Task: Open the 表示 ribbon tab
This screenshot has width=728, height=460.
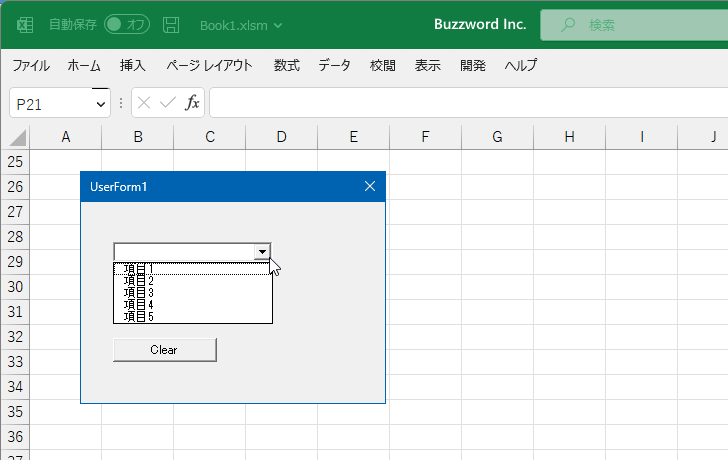Action: click(x=428, y=65)
